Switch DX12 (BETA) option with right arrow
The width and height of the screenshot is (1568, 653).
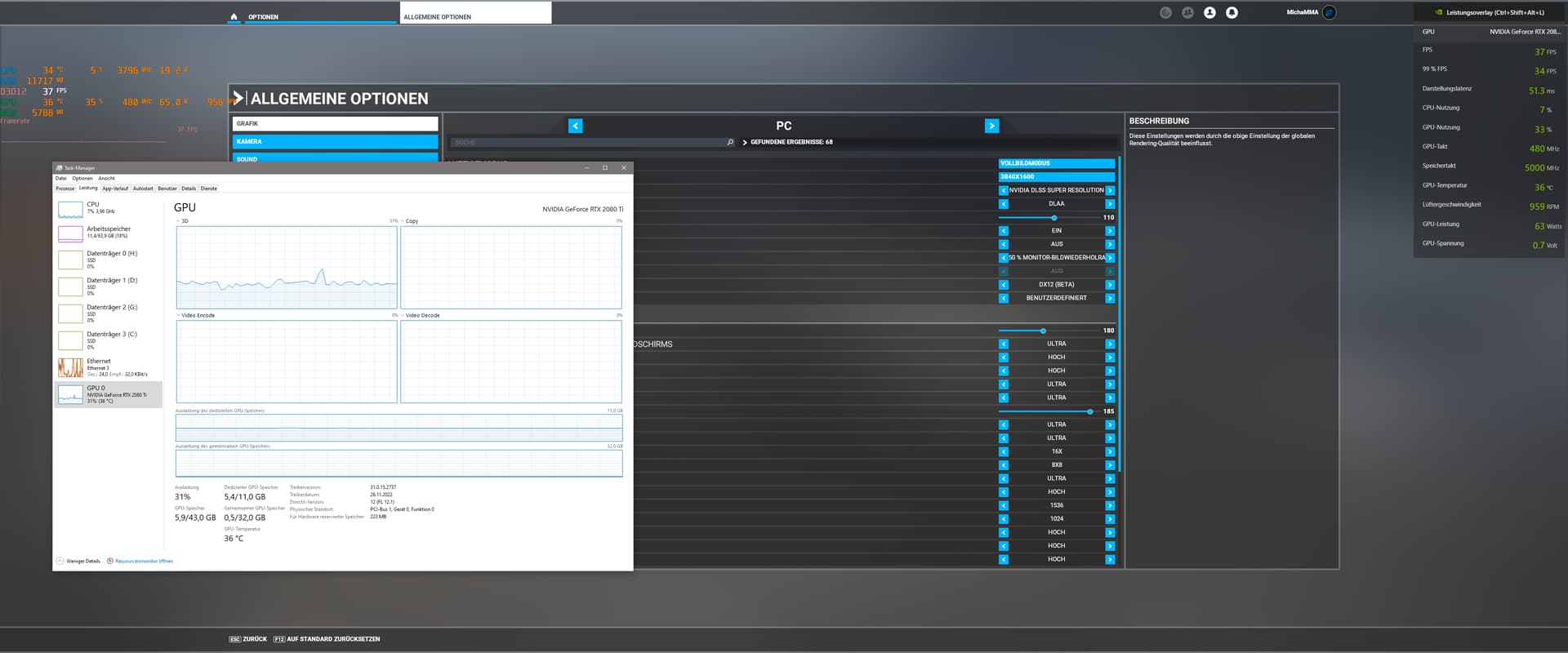pyautogui.click(x=1110, y=285)
